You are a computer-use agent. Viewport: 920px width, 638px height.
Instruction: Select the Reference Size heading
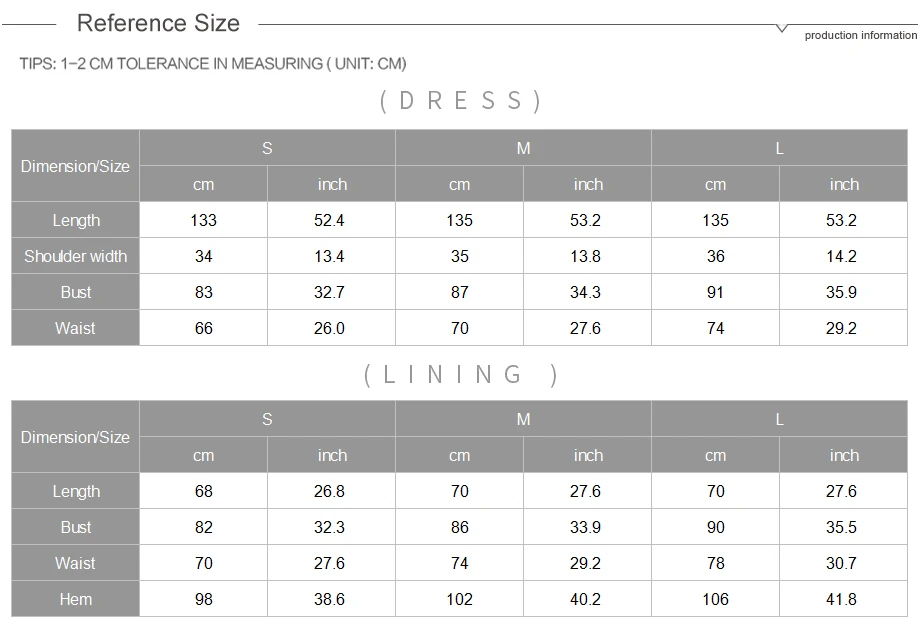coord(158,23)
